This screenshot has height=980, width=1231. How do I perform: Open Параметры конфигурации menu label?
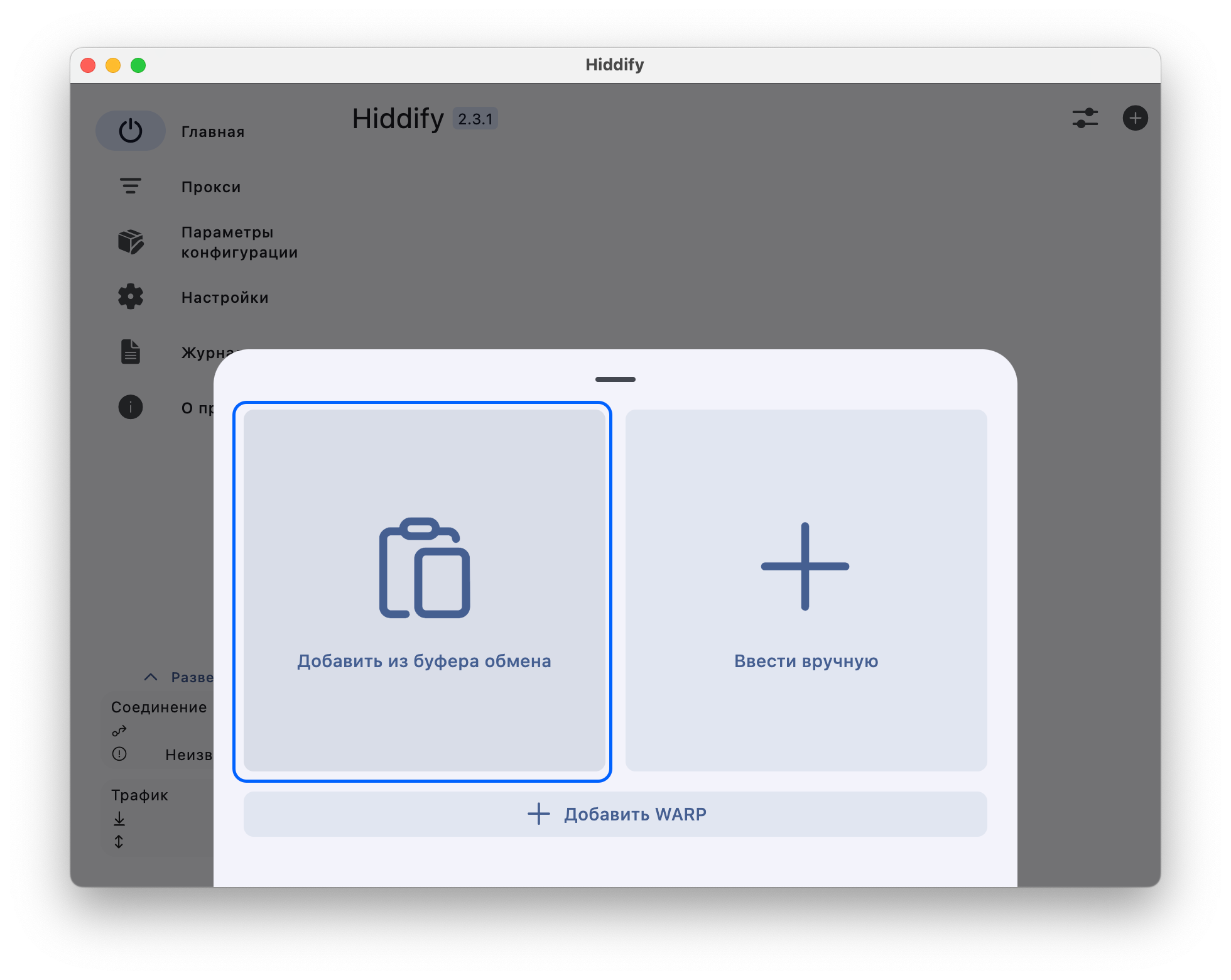point(239,242)
